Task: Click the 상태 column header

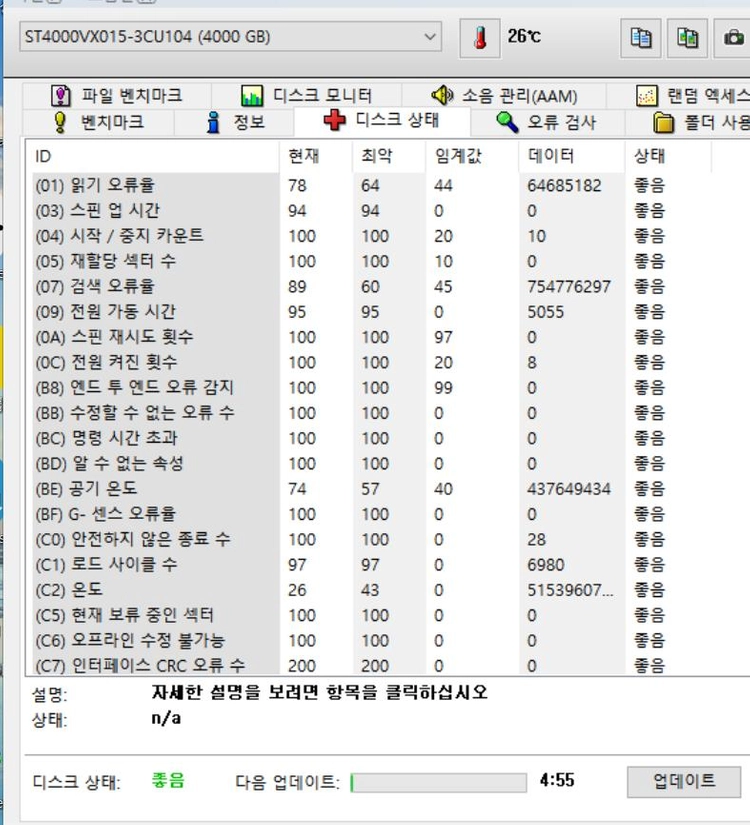Action: (667, 156)
